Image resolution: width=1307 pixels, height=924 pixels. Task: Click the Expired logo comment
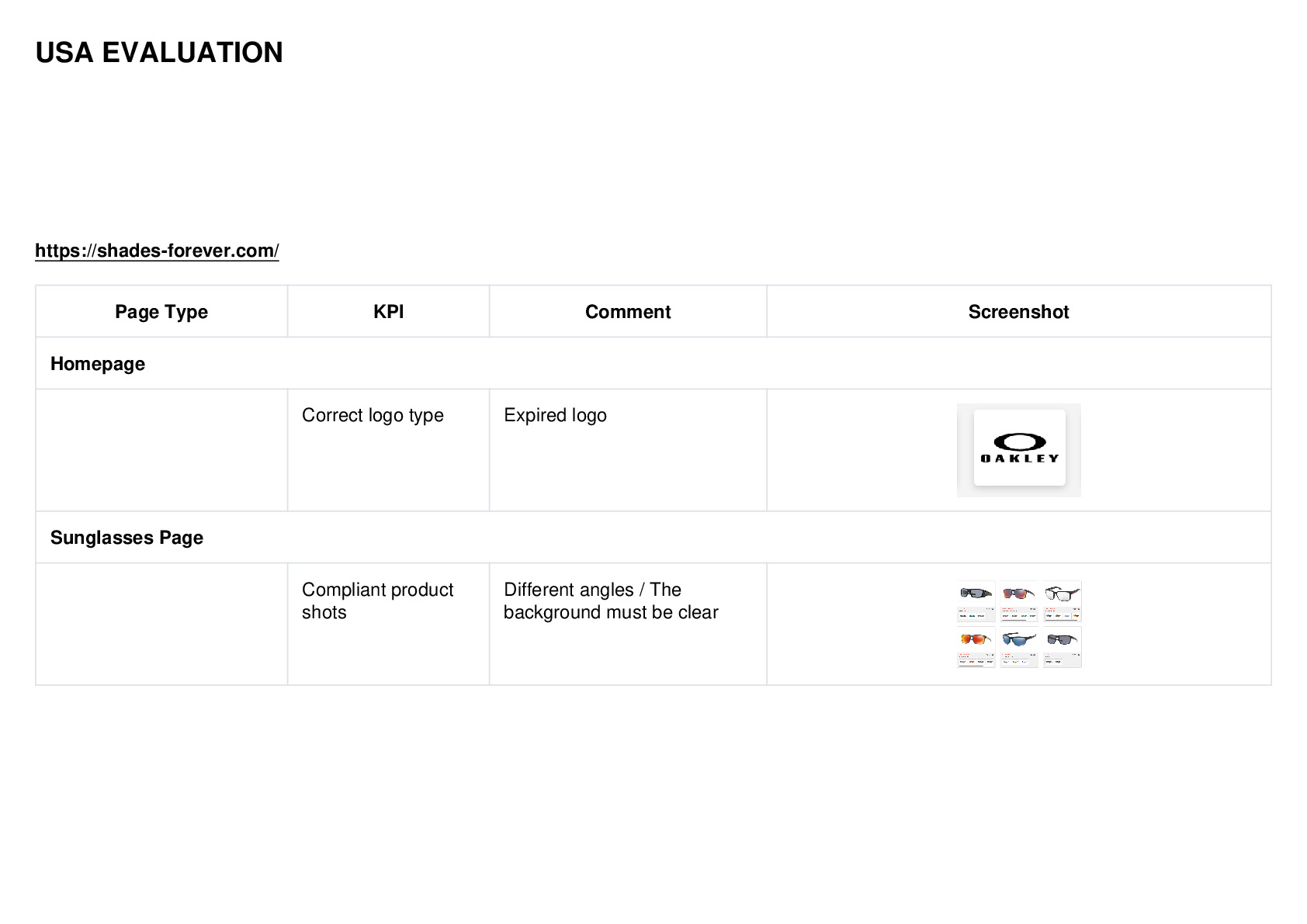click(555, 415)
